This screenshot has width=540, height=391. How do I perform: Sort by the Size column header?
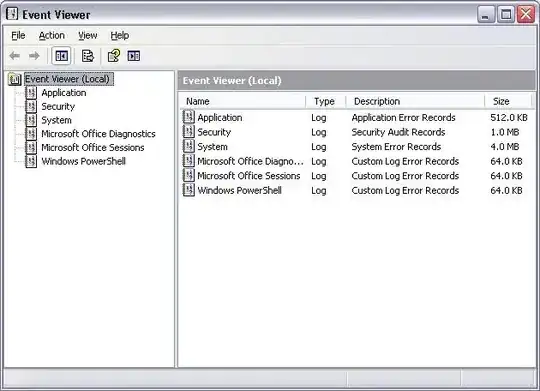click(x=508, y=101)
